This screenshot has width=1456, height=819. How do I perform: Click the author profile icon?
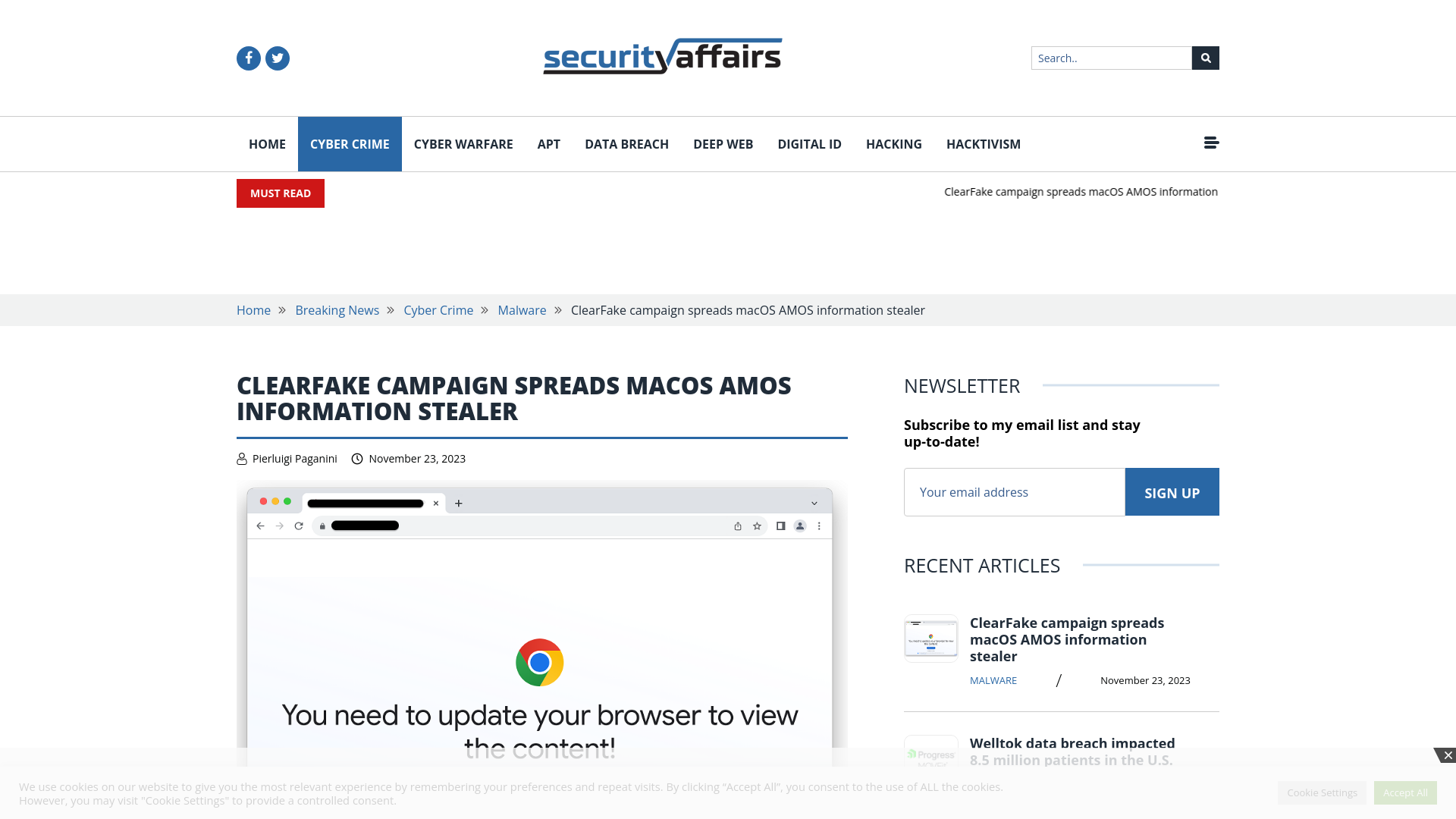(241, 458)
